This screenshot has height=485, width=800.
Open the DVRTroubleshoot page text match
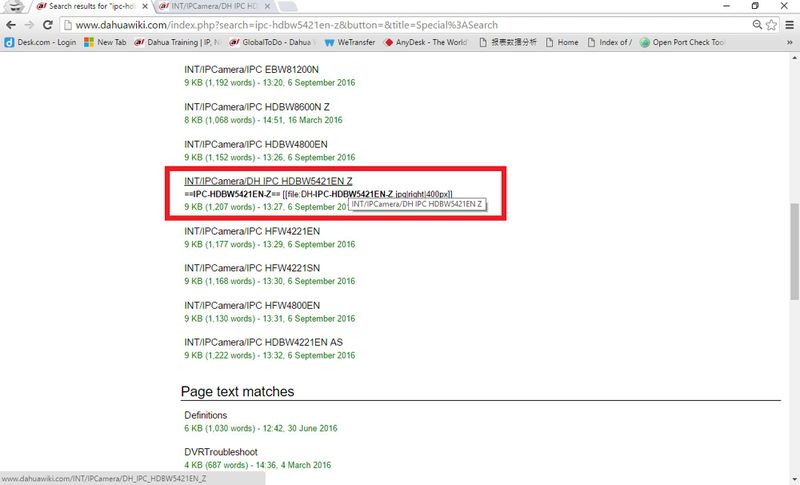pos(221,452)
